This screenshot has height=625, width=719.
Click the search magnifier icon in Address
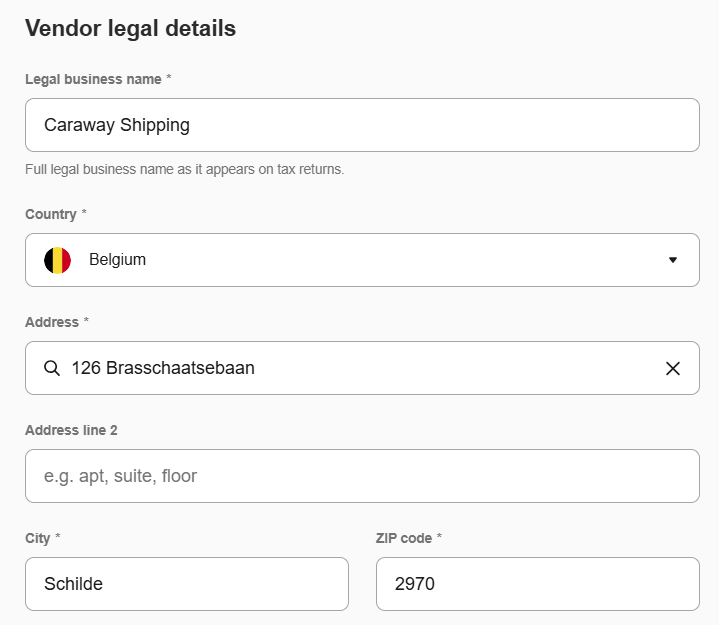[52, 368]
